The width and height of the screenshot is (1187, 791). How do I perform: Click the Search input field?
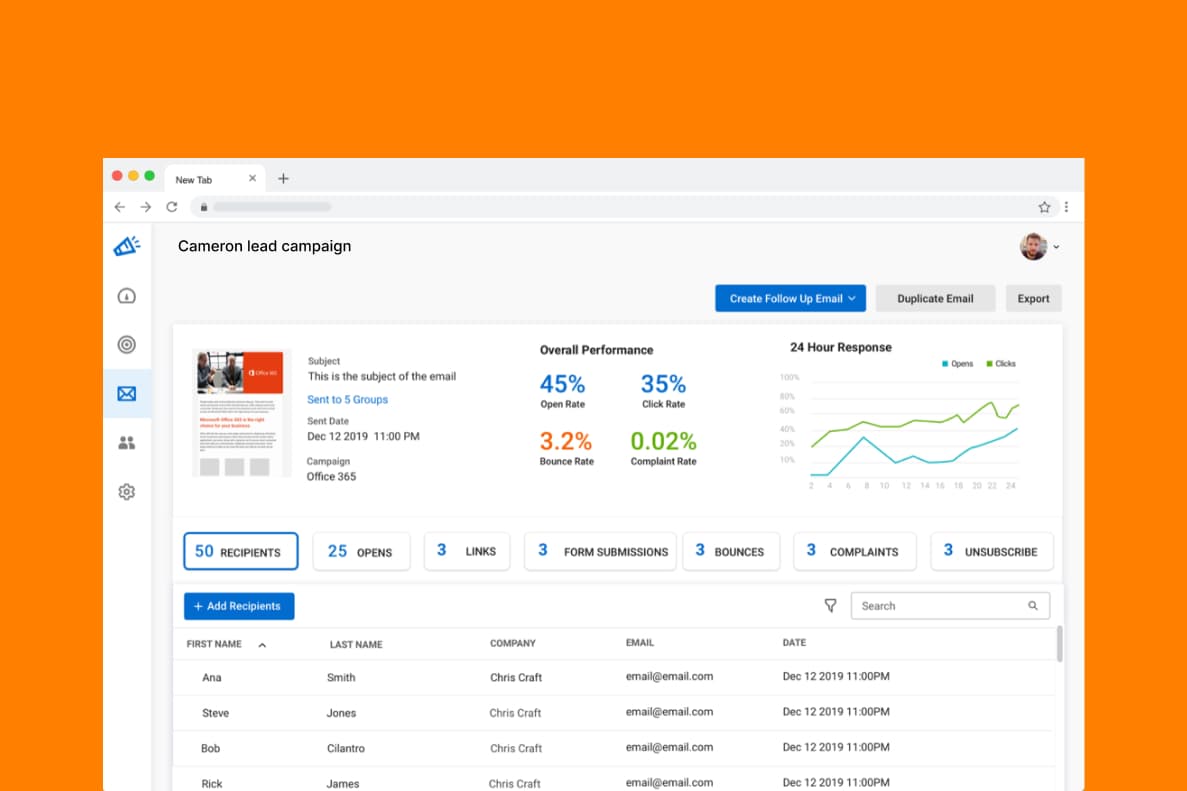[x=950, y=606]
